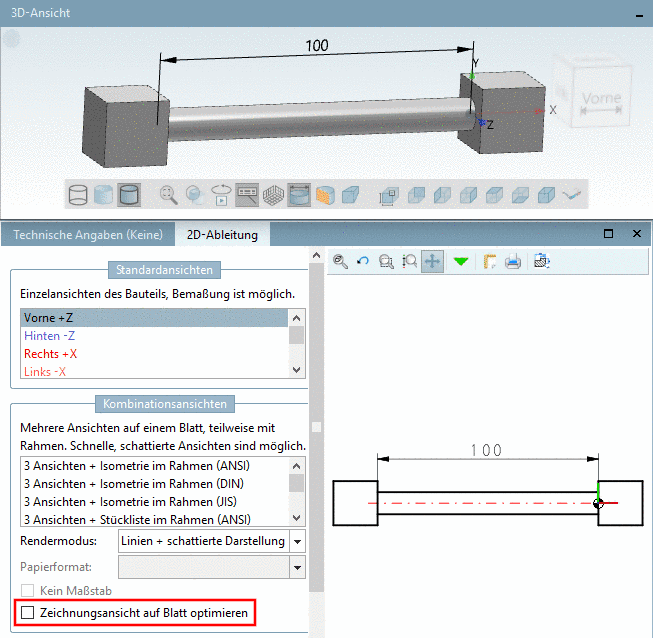653x638 pixels.
Task: Click the Kombinationsansichten group header
Action: point(165,404)
